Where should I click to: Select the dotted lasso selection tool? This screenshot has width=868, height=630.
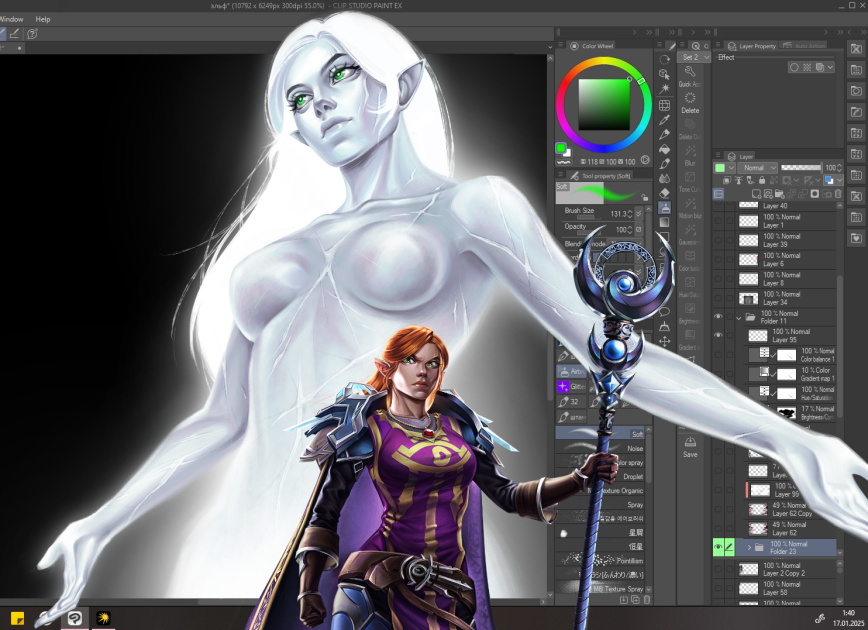(x=664, y=59)
